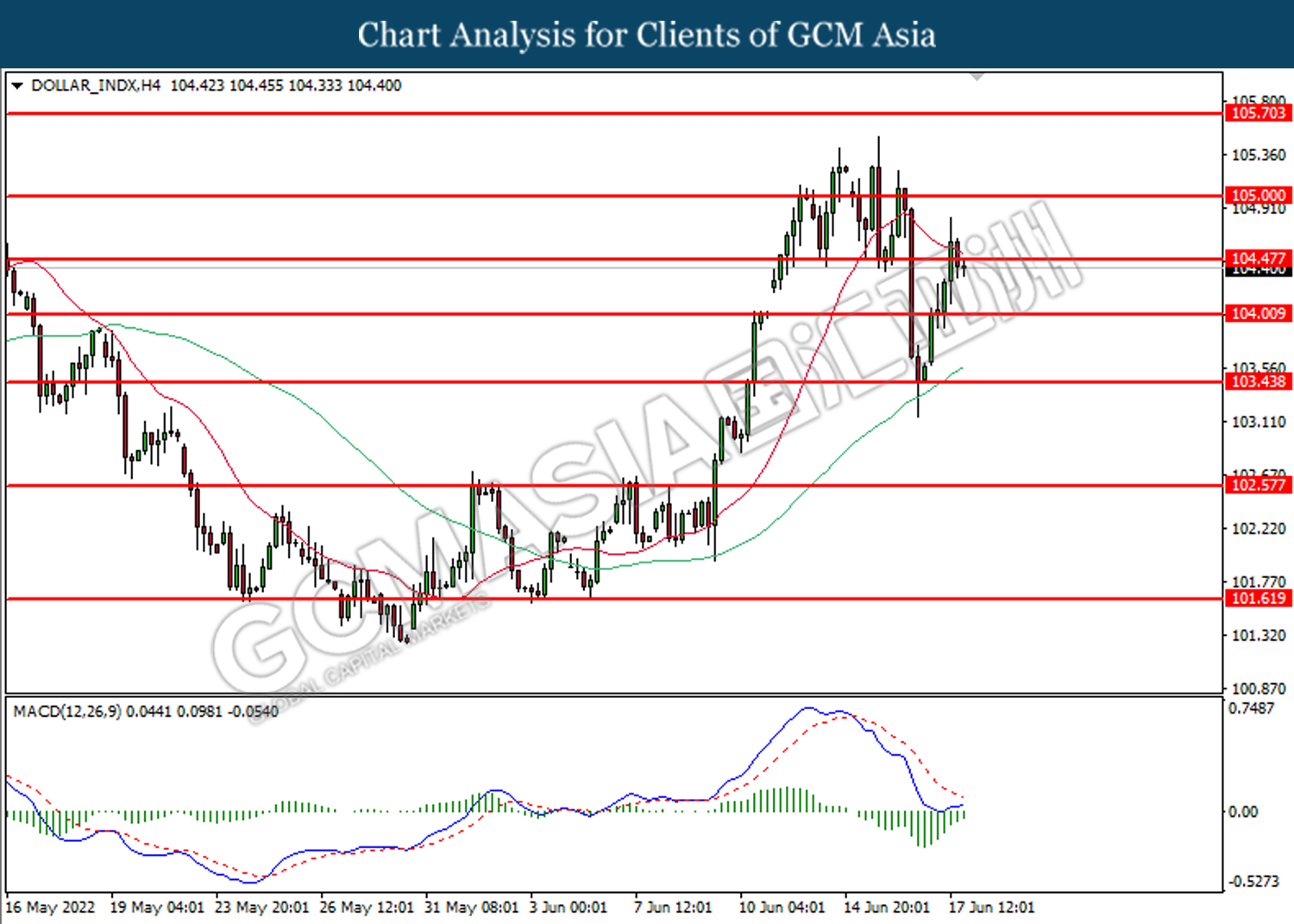Select the 0.00 MACD scale value
Viewport: 1294px width, 924px height.
click(x=1243, y=812)
